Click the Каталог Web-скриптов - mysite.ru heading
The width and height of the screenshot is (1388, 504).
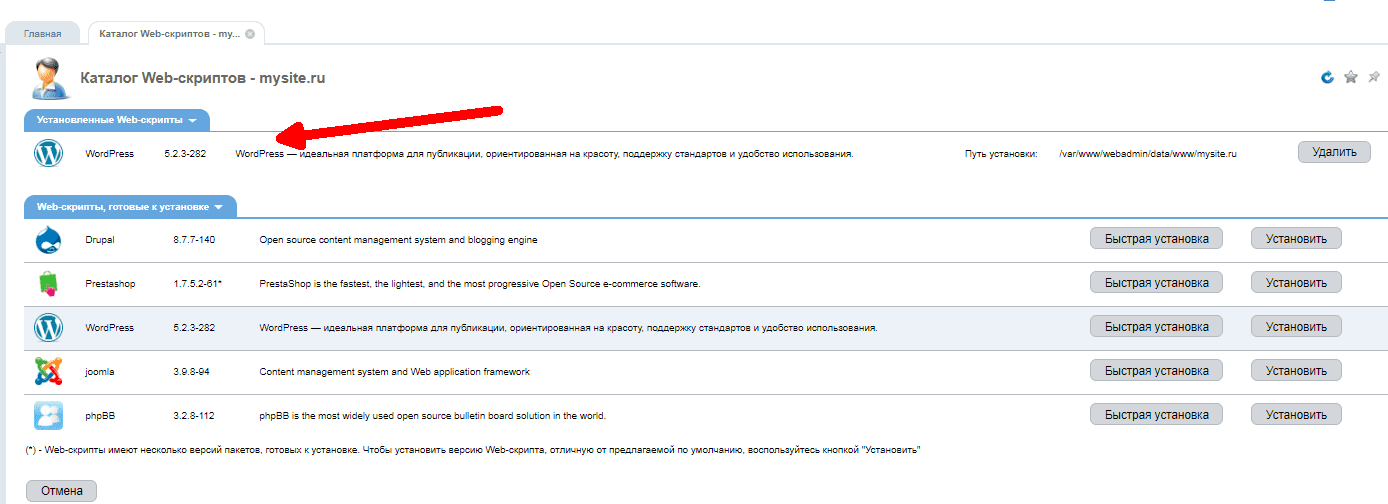tap(203, 78)
